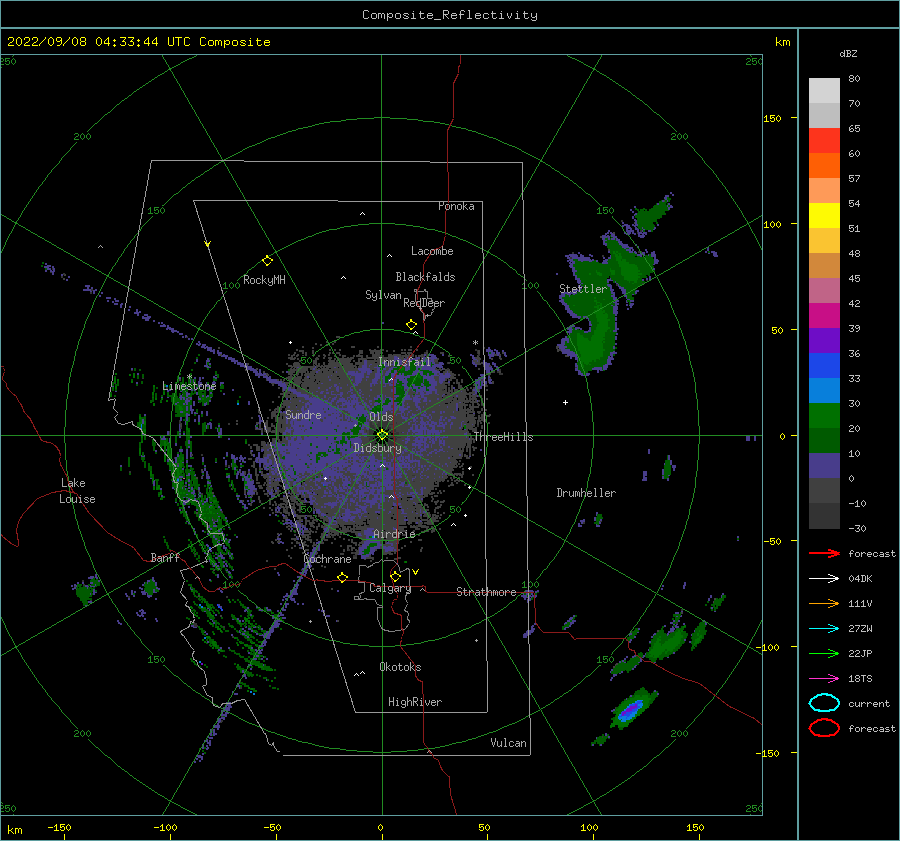Click the Innisfail label
Image resolution: width=900 pixels, height=841 pixels.
coord(404,362)
